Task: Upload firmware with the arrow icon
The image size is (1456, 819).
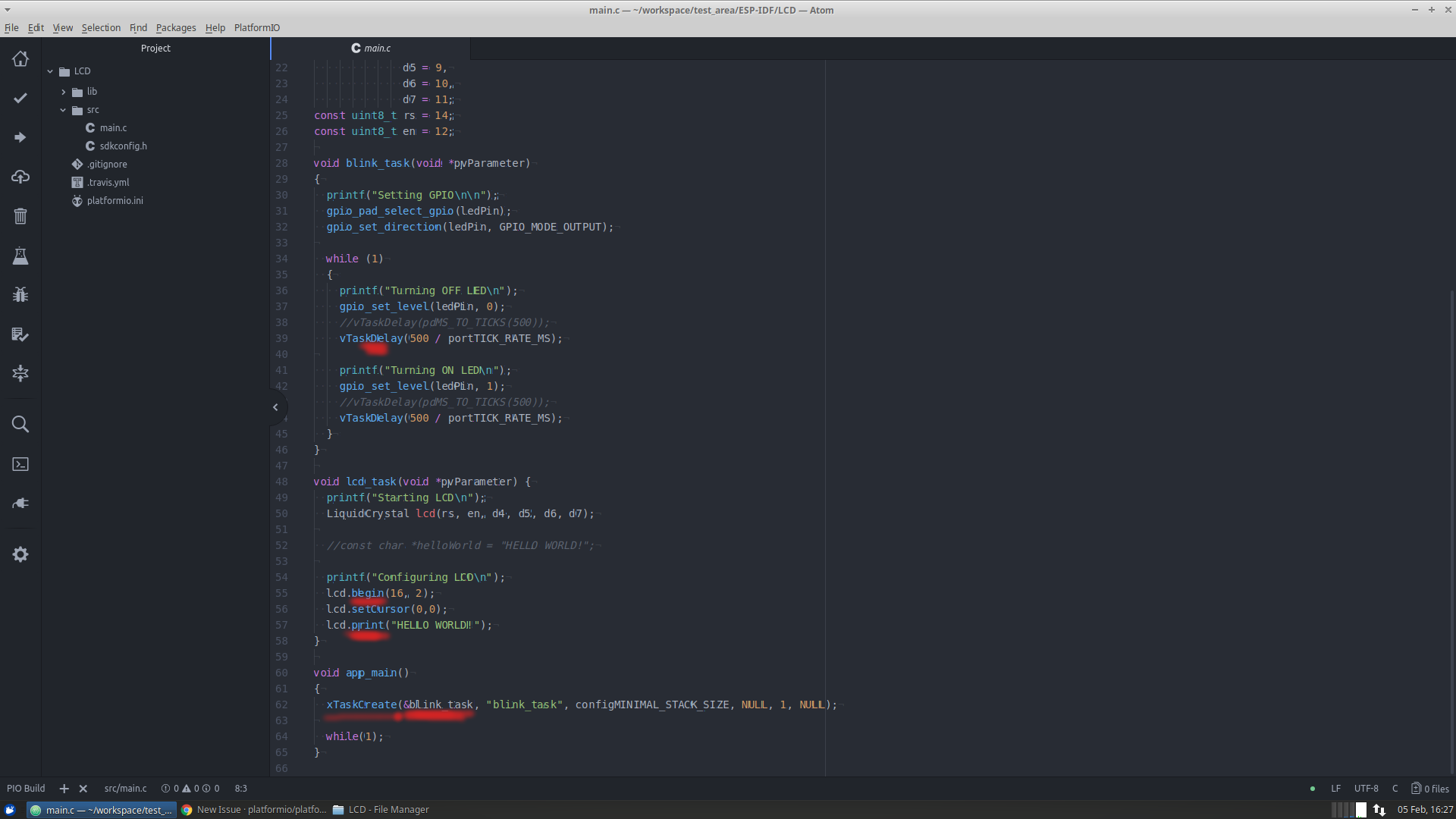Action: [20, 137]
